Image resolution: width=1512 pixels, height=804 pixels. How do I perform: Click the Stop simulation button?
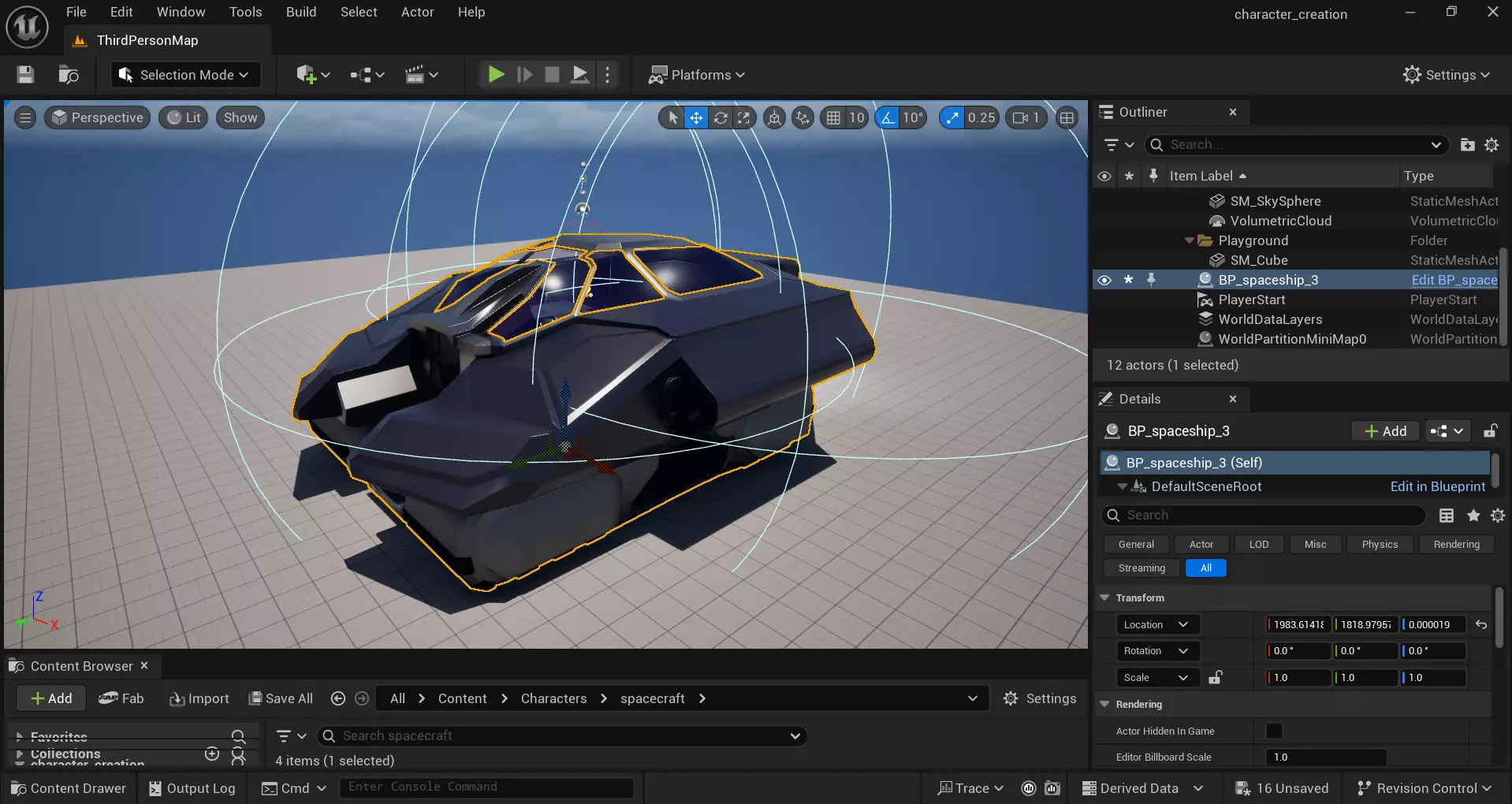click(552, 75)
